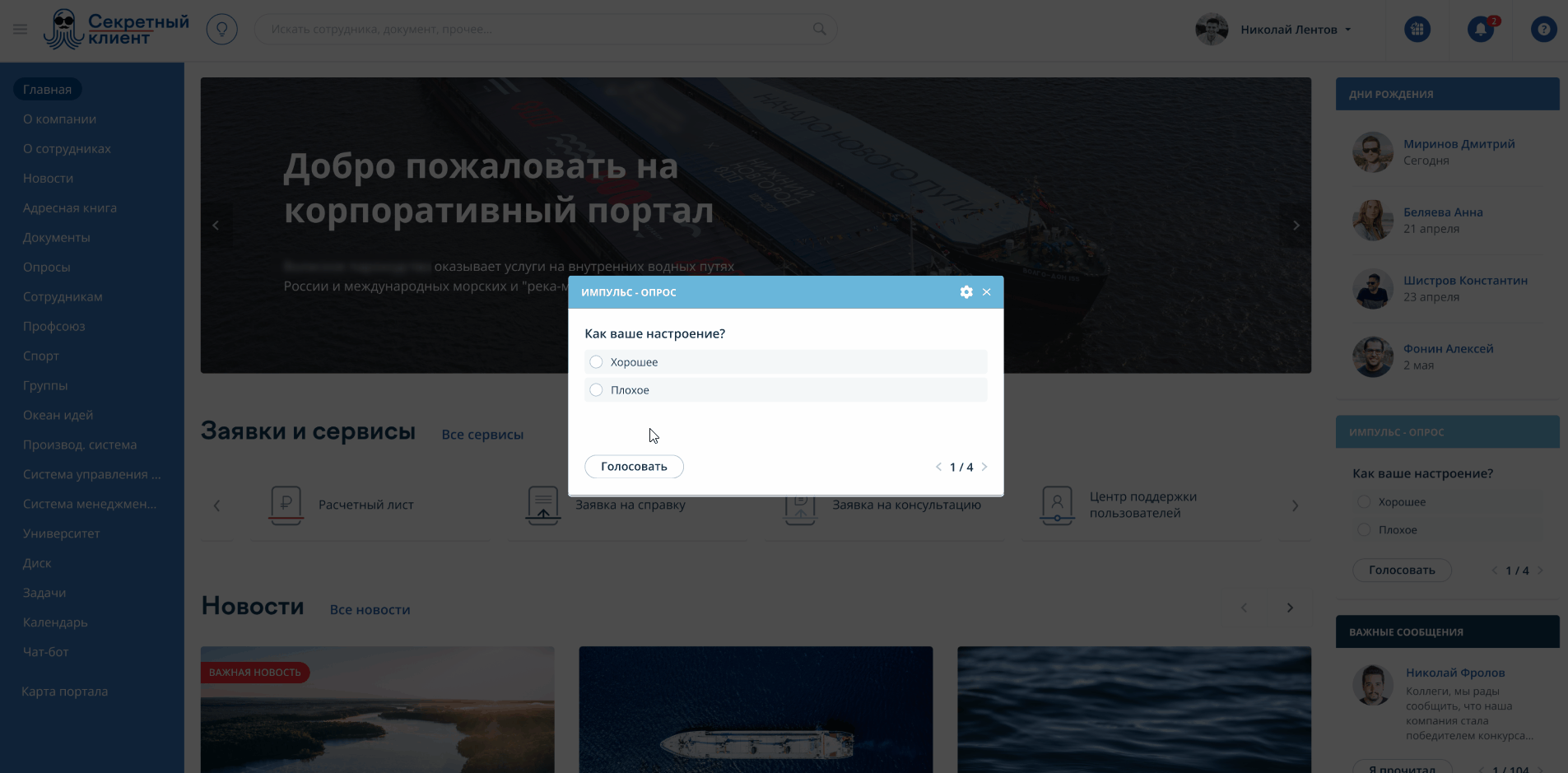Screen dimensions: 1568x773
Task: Expand Николай Лентов user dropdown
Action: [1348, 30]
